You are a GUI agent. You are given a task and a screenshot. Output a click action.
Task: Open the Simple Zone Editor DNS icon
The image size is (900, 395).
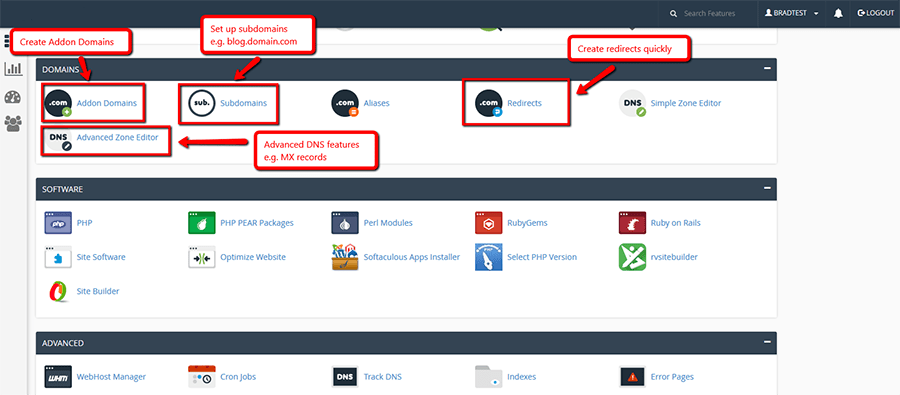[x=632, y=104]
